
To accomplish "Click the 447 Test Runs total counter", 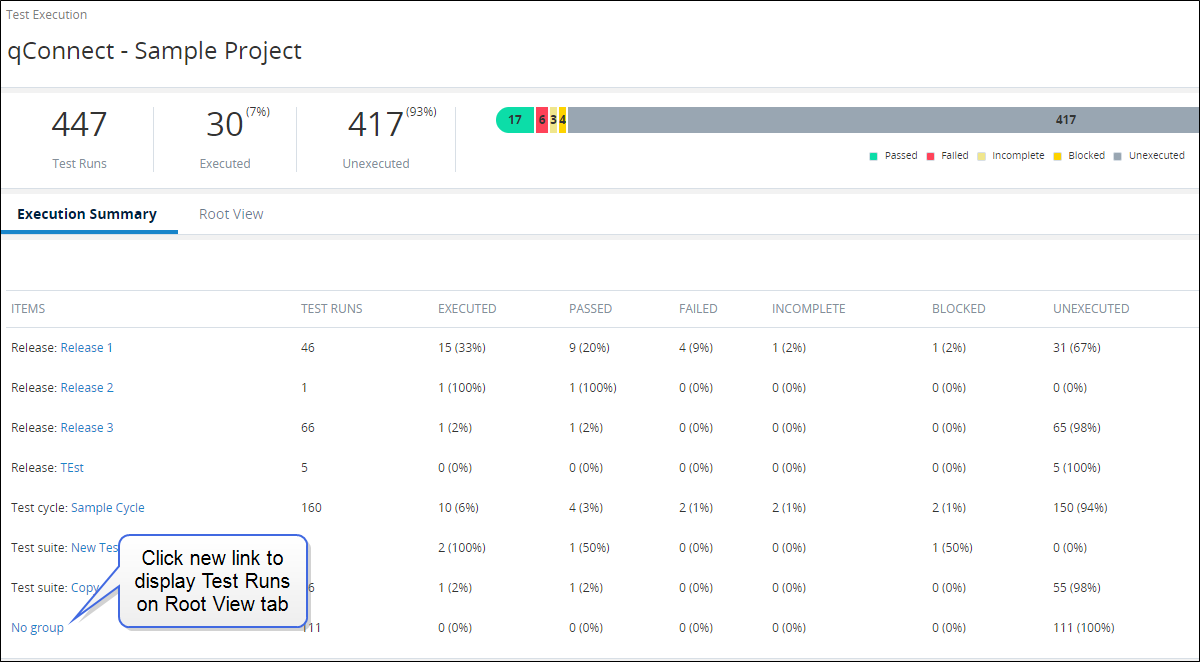I will pos(79,126).
